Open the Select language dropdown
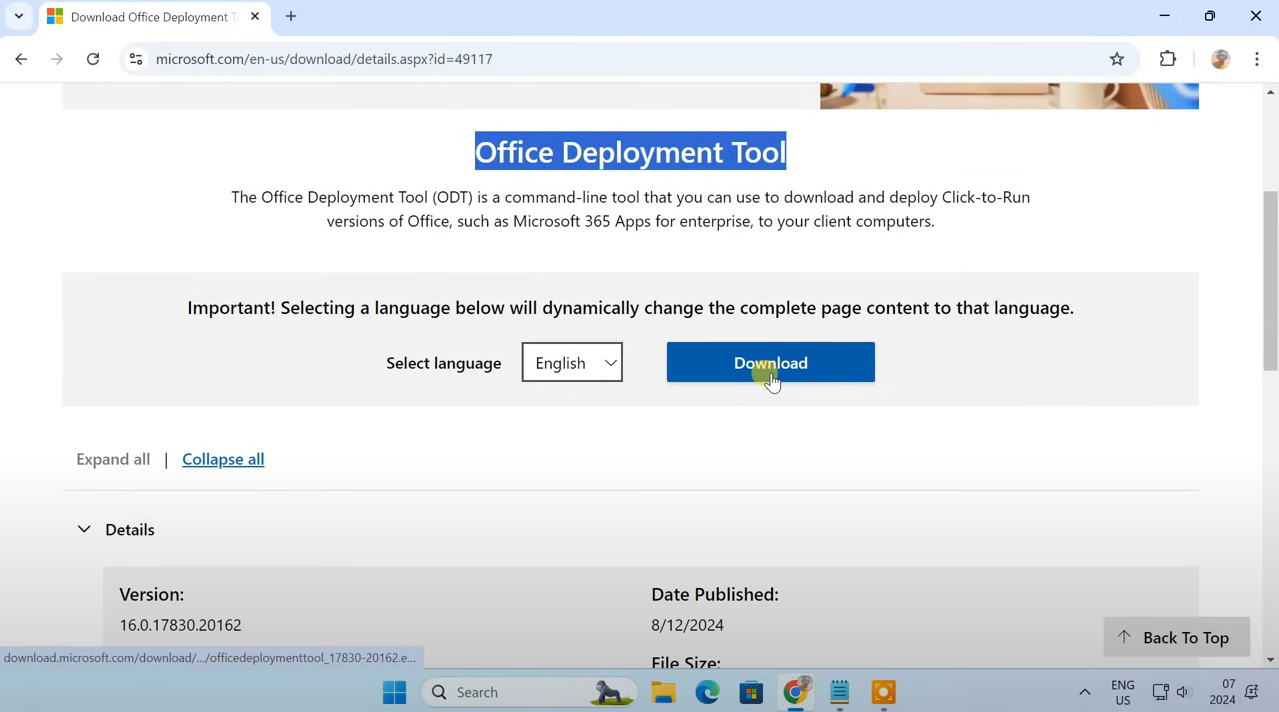 point(572,362)
